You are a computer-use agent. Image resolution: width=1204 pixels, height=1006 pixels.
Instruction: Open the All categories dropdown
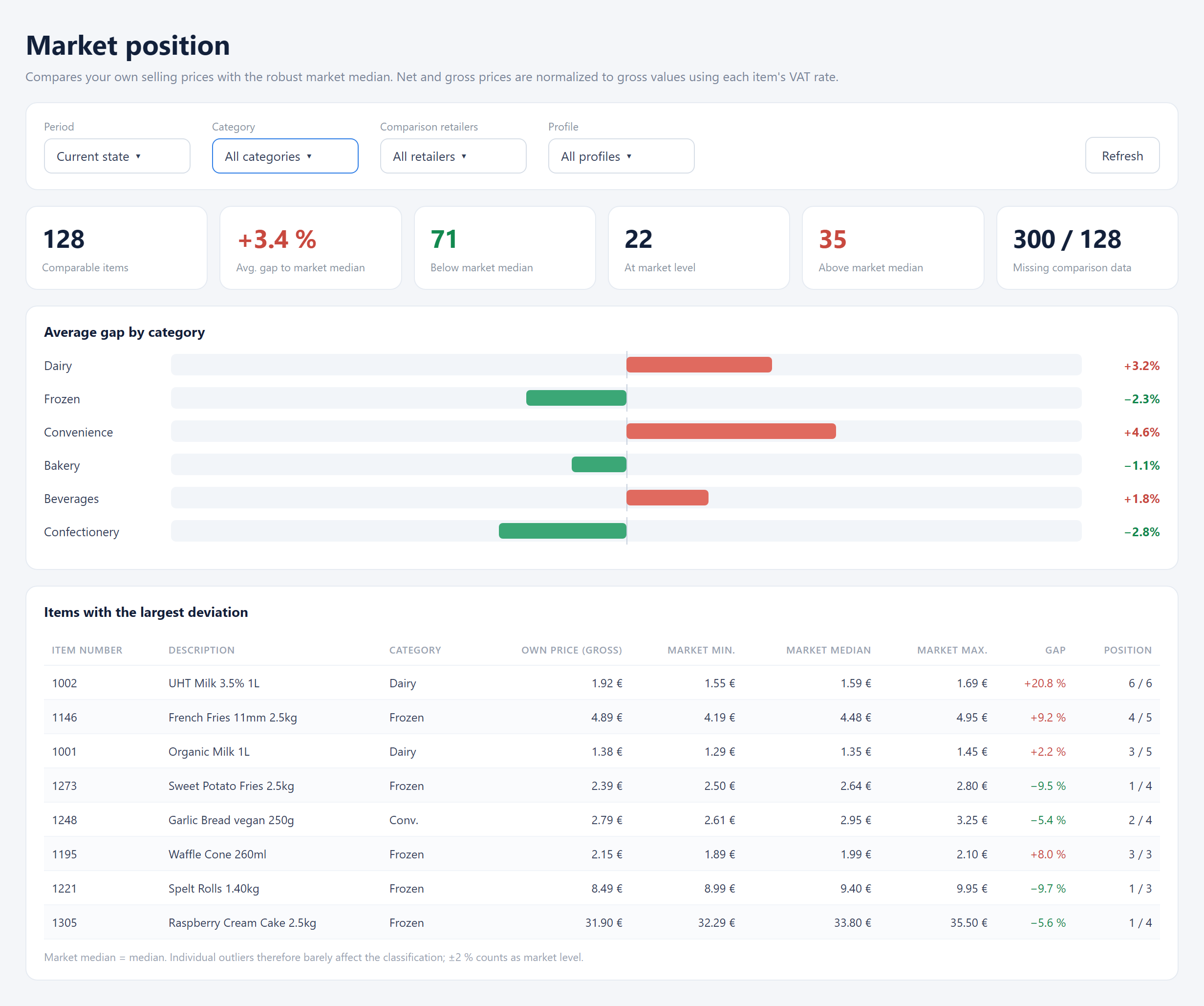[x=285, y=156]
